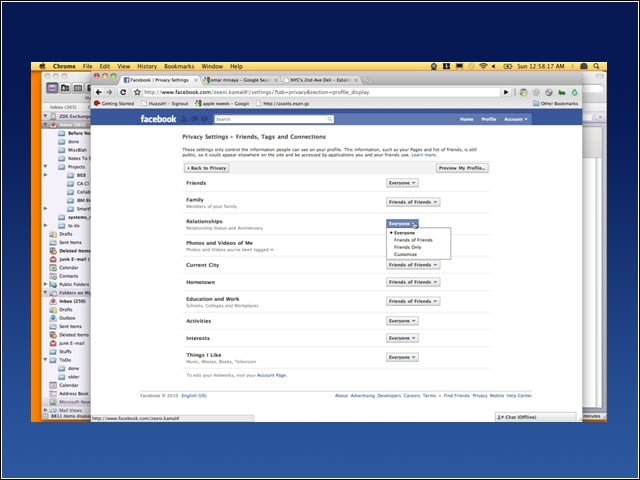The image size is (640, 480).
Task: Open the View menu
Action: [124, 66]
